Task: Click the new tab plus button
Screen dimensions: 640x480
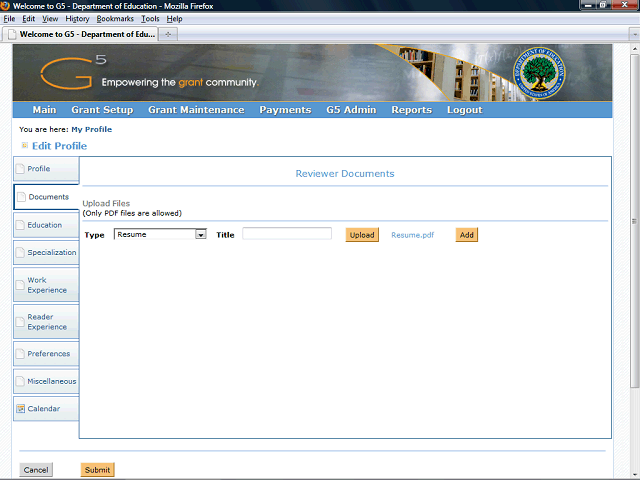Action: 168,34
